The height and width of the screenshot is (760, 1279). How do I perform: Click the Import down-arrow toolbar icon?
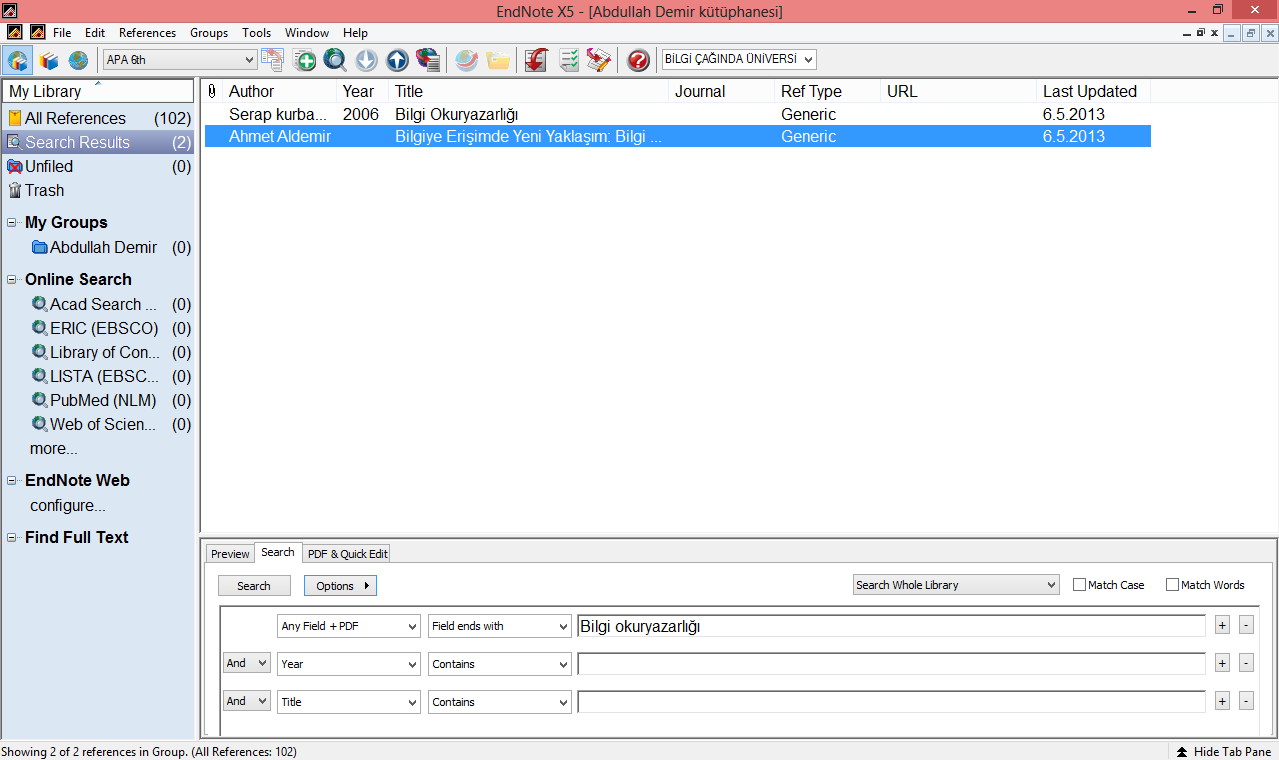pos(367,60)
